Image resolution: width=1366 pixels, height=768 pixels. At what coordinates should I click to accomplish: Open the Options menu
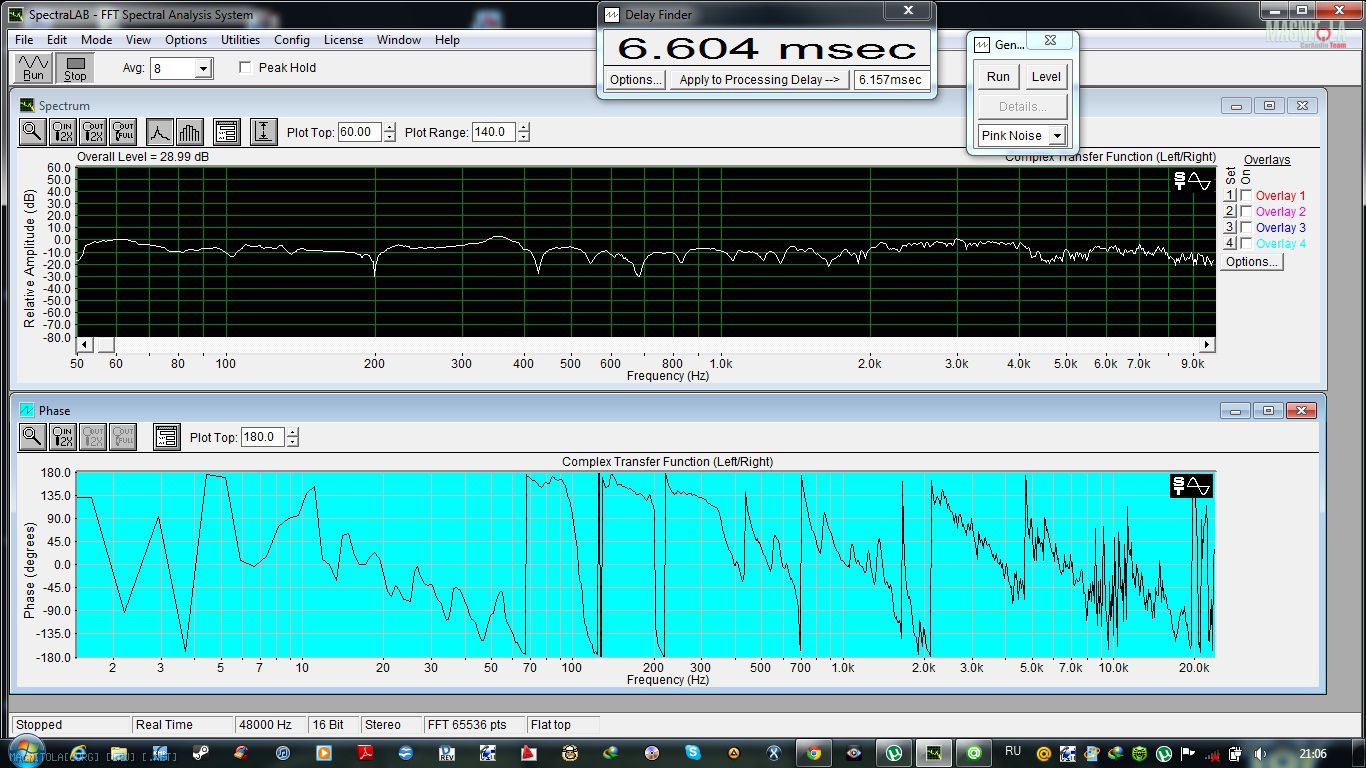coord(186,40)
